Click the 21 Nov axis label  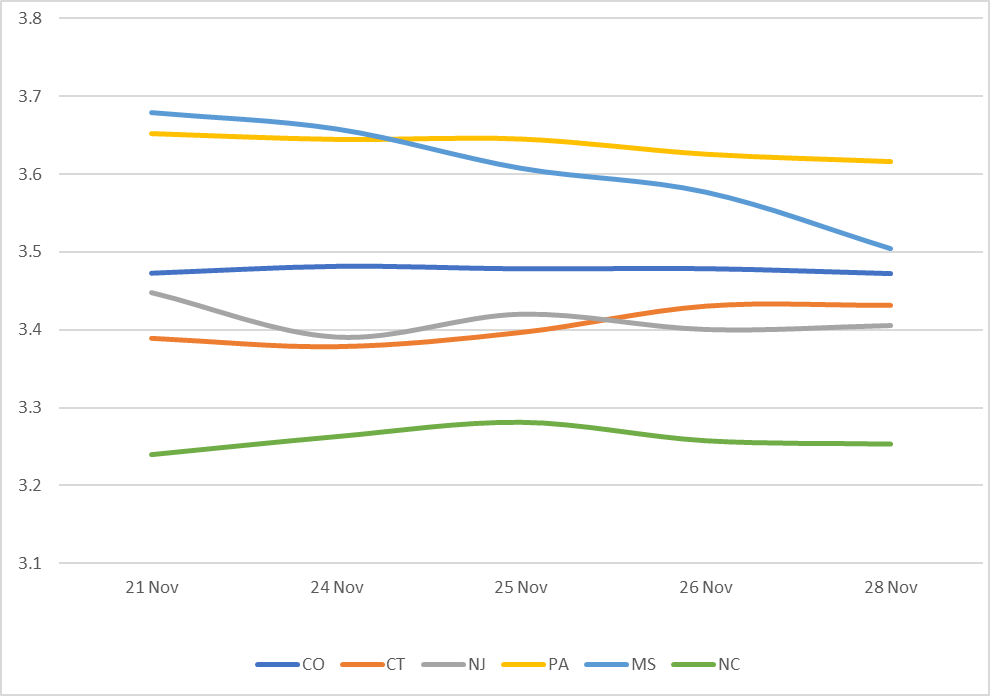tap(151, 587)
